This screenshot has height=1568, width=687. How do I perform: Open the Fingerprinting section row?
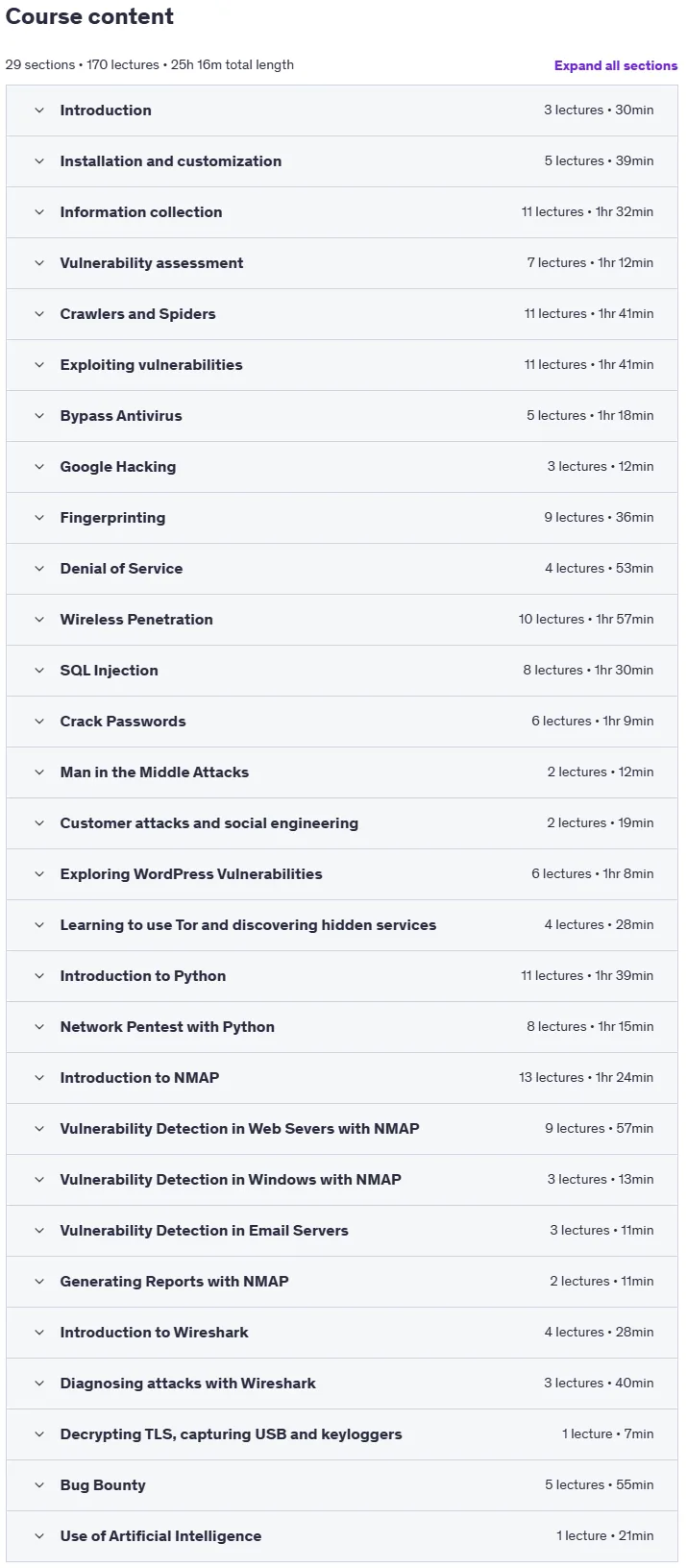pos(342,518)
